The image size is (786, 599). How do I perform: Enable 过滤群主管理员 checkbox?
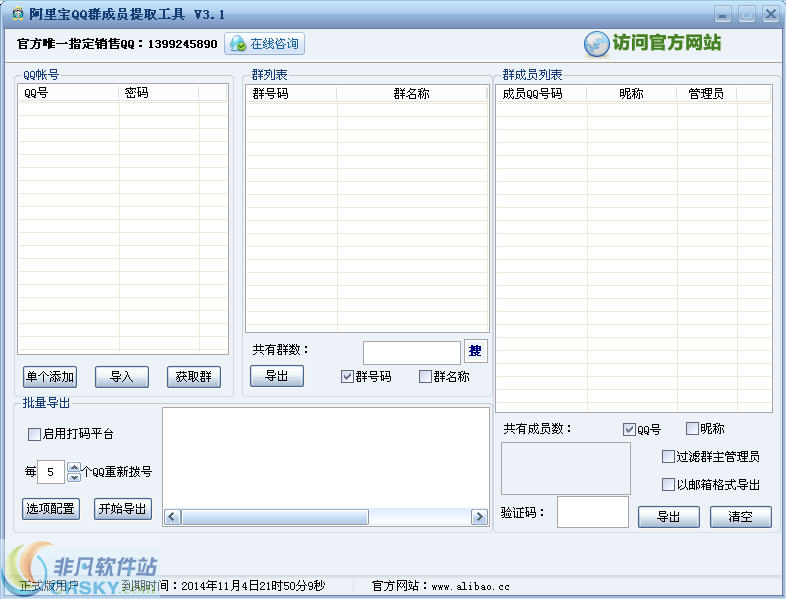click(668, 456)
